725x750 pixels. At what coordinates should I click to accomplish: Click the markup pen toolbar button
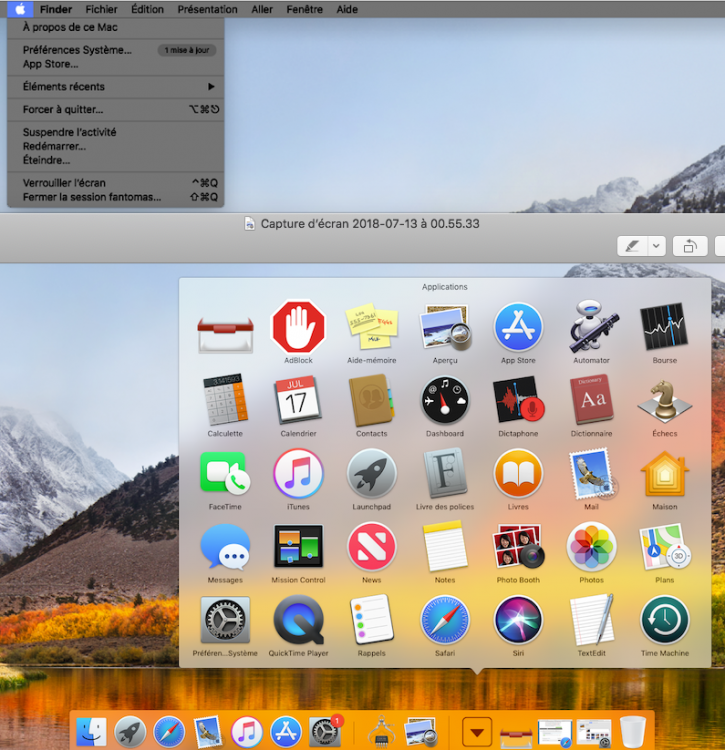coord(633,246)
